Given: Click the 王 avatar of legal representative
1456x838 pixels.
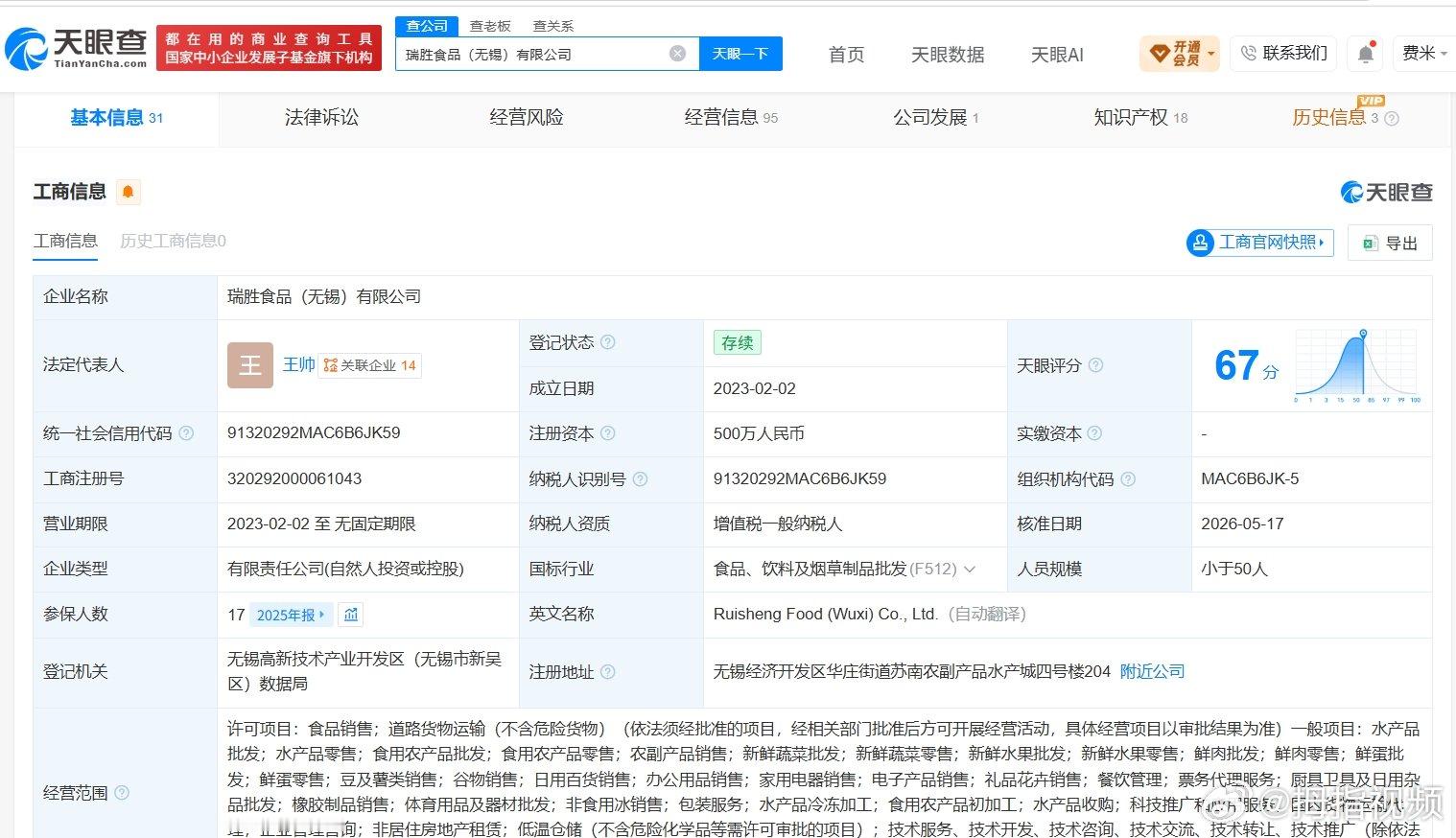Looking at the screenshot, I should [249, 365].
